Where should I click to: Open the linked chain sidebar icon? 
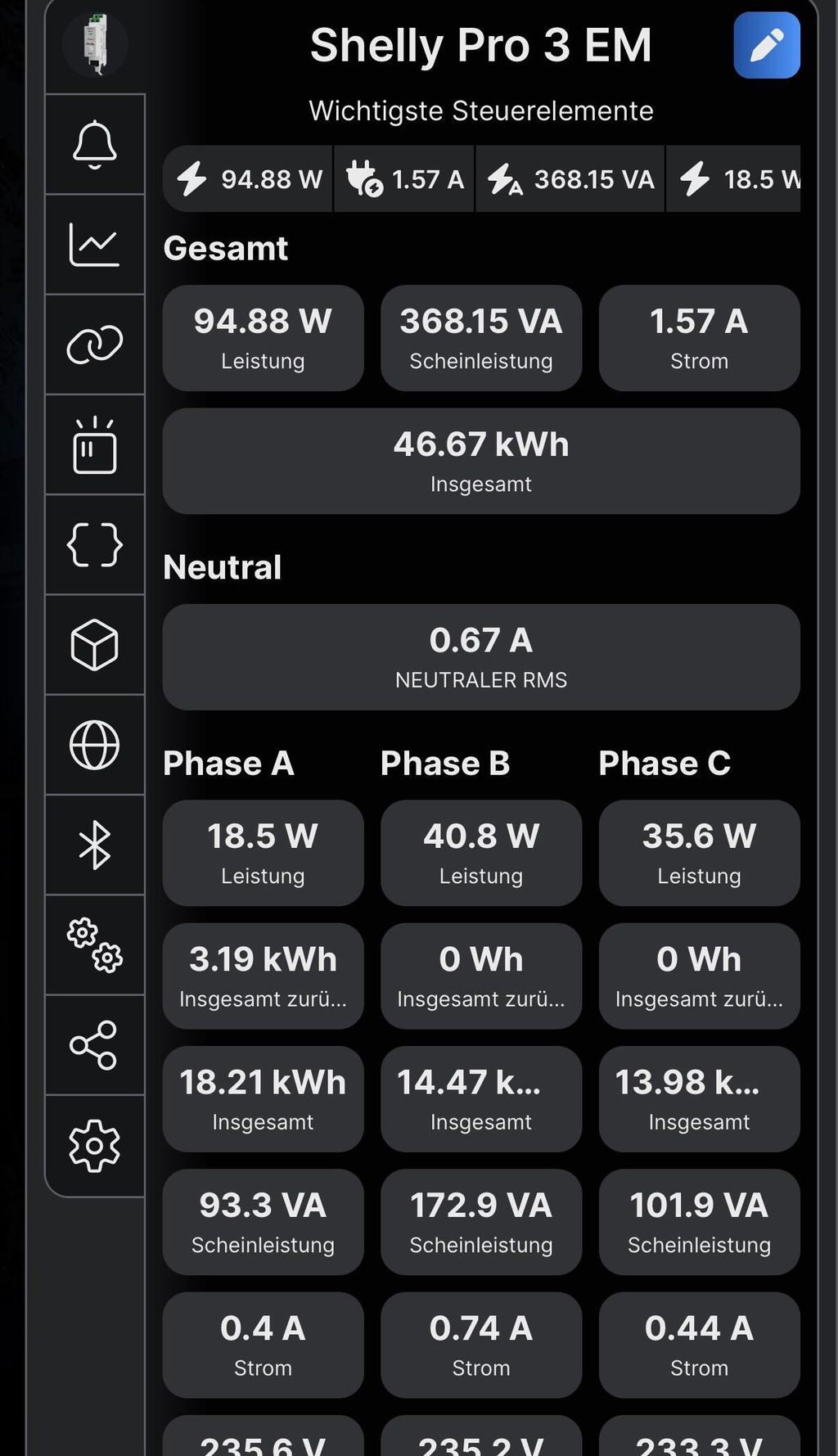pyautogui.click(x=95, y=345)
